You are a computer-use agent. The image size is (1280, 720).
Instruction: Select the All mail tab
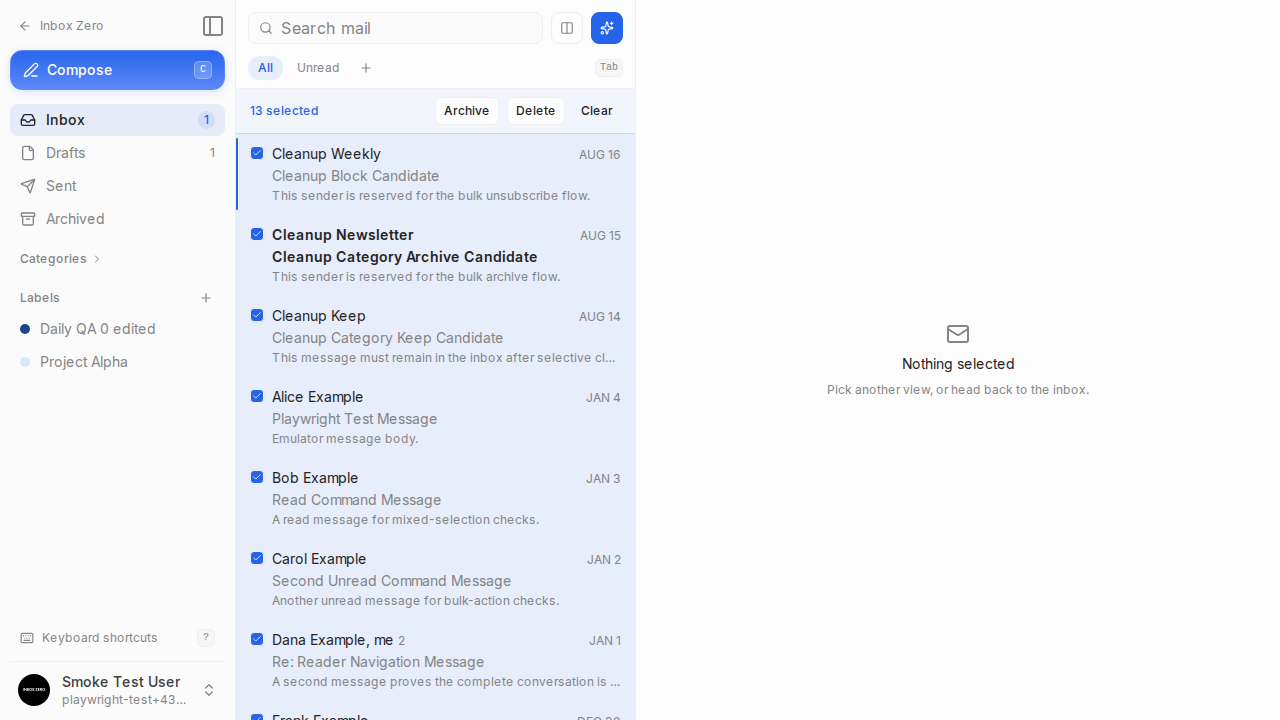click(x=265, y=68)
